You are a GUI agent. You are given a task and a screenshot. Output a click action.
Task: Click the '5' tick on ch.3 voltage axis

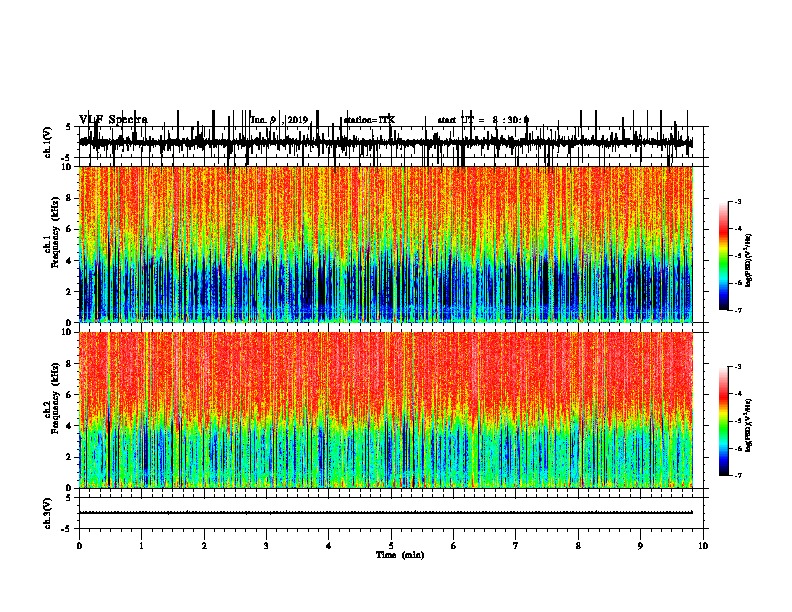coord(69,498)
